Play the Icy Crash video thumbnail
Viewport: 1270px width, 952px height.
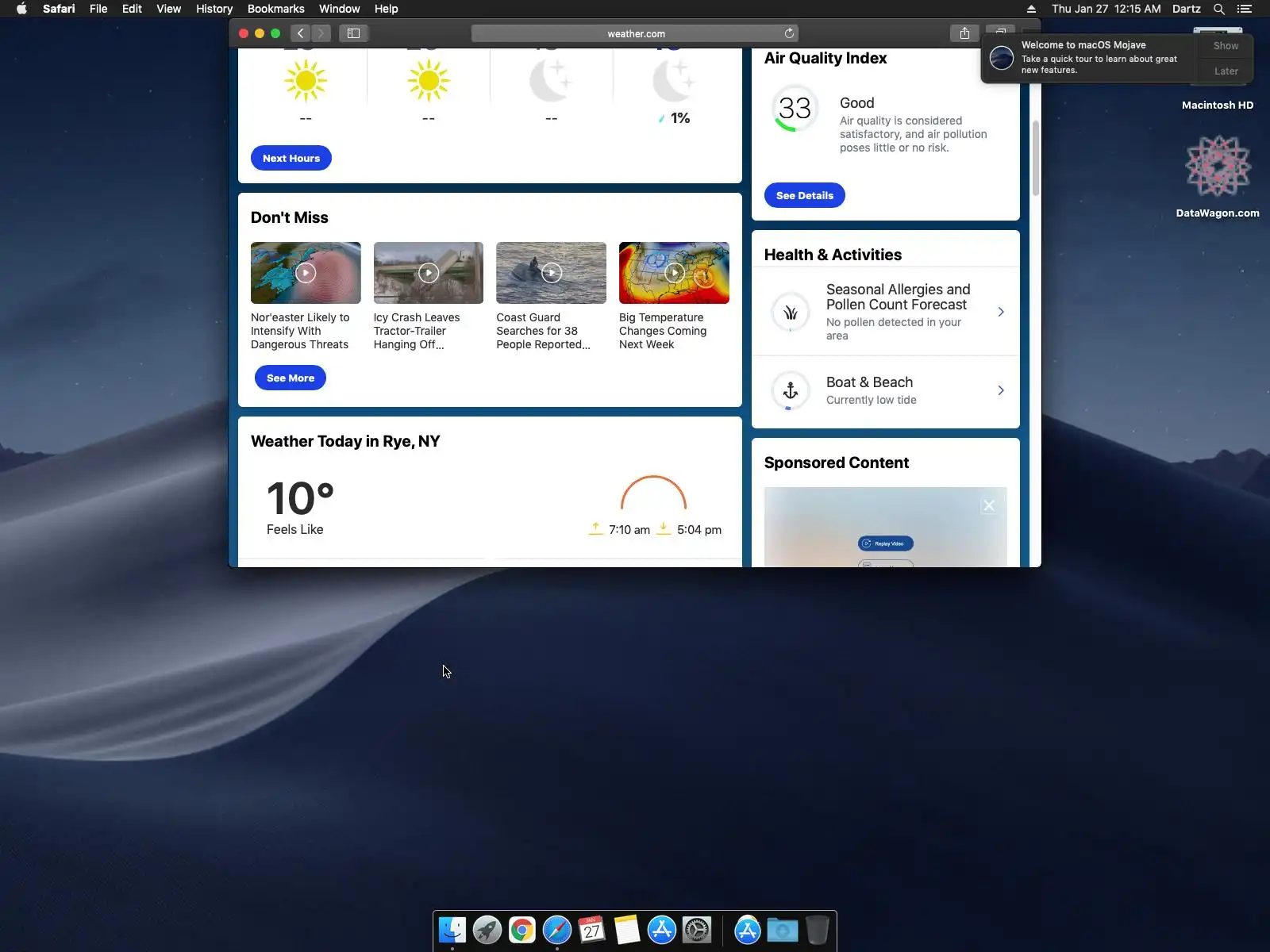point(429,273)
